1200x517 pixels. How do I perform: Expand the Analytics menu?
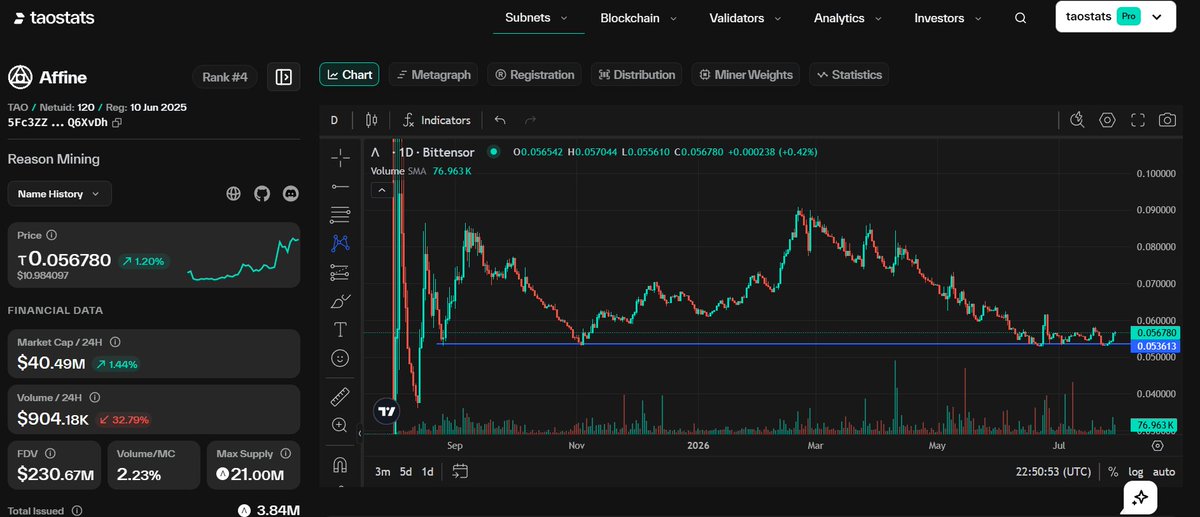[846, 18]
